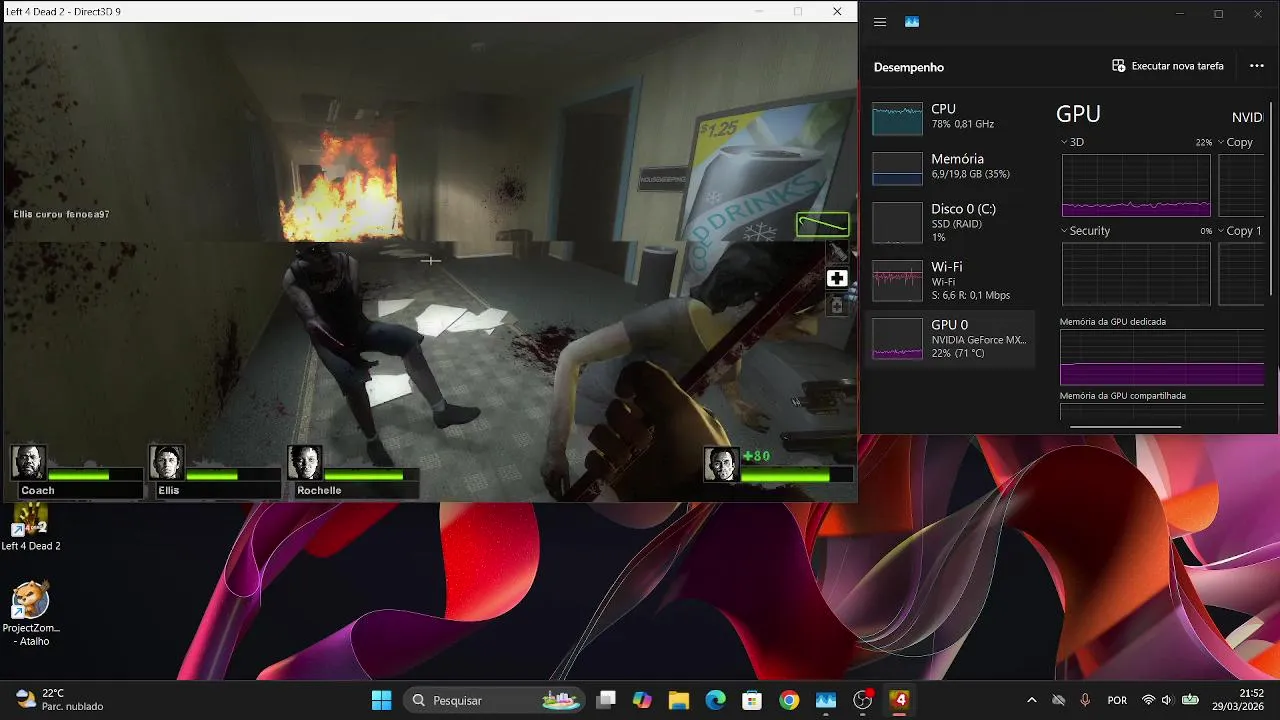
Task: Open Wi-Fi network tray icon
Action: 1148,700
